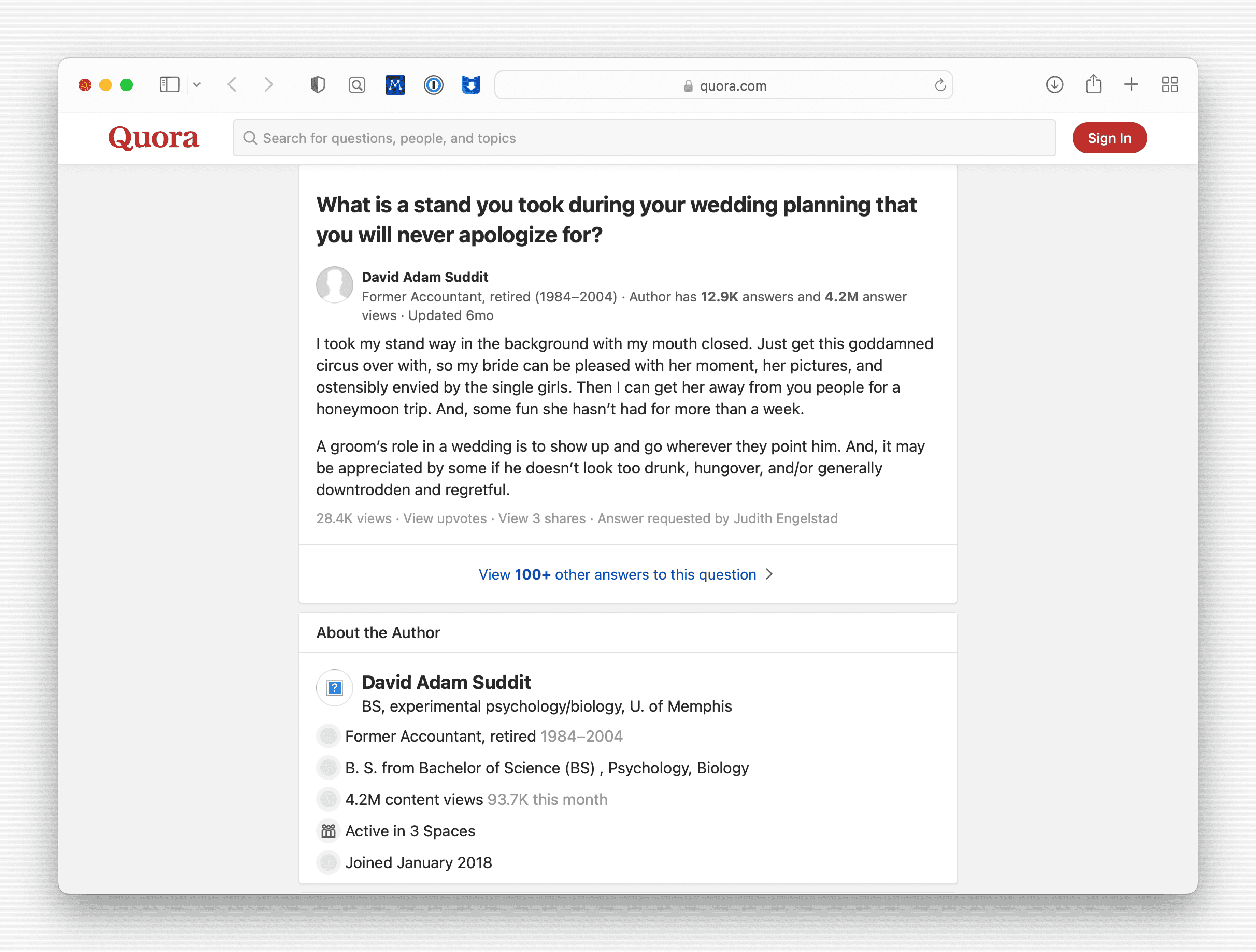Screen dimensions: 1256x952
Task: Go back to the previous page
Action: click(x=232, y=85)
